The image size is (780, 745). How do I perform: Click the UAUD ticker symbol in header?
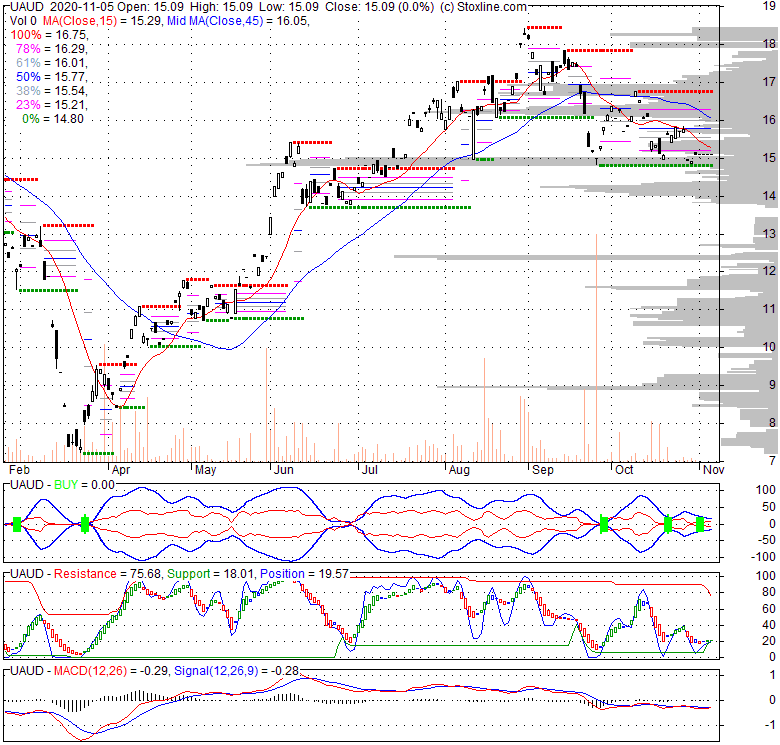(x=26, y=7)
